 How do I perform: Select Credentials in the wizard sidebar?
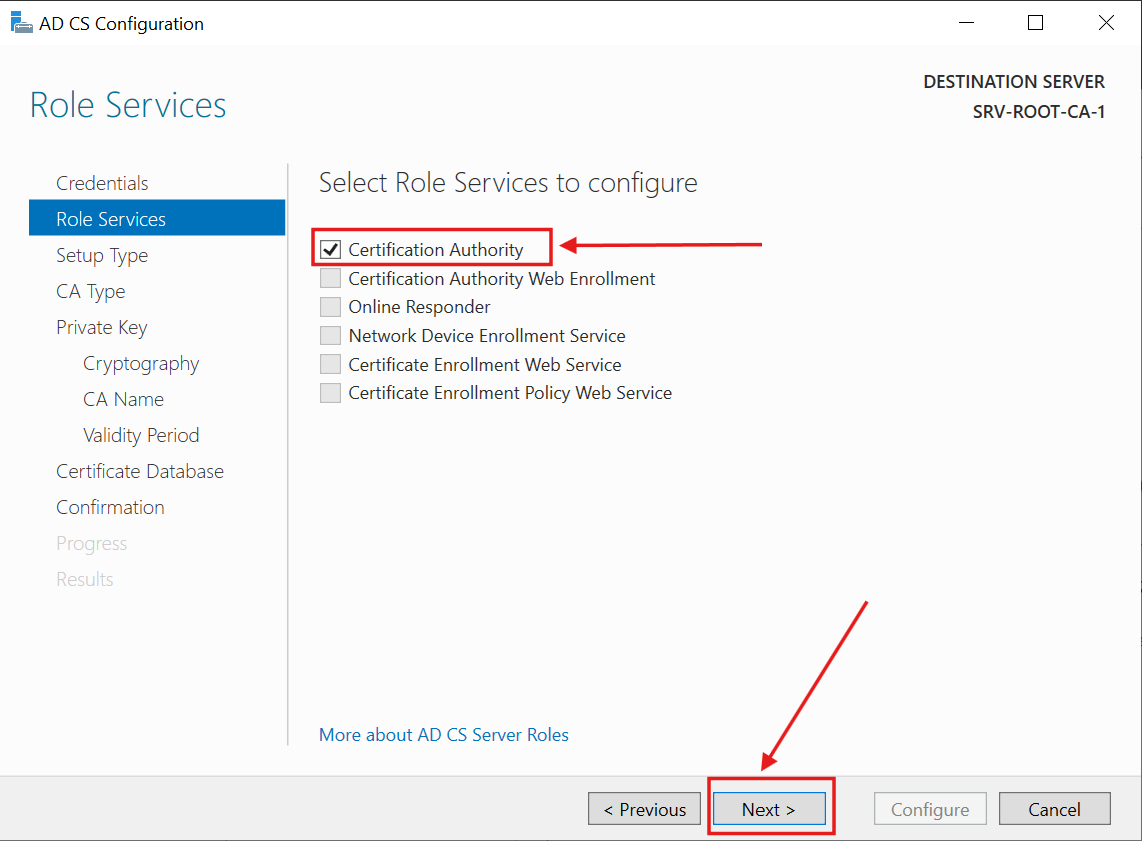click(102, 183)
